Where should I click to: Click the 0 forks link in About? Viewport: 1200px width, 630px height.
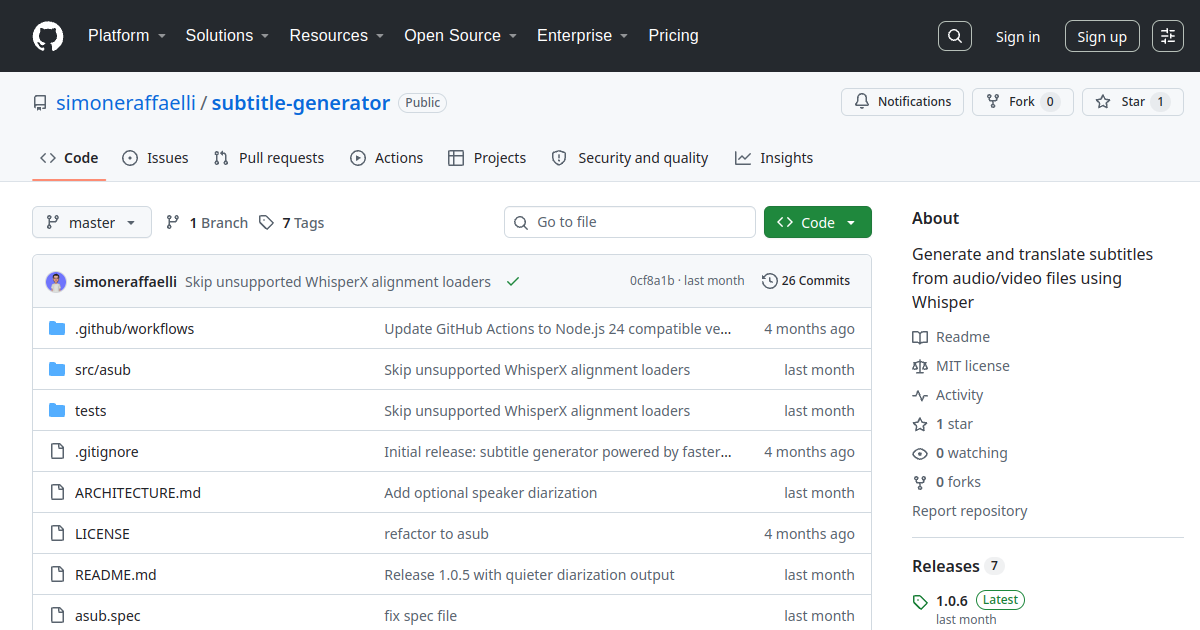(x=947, y=482)
